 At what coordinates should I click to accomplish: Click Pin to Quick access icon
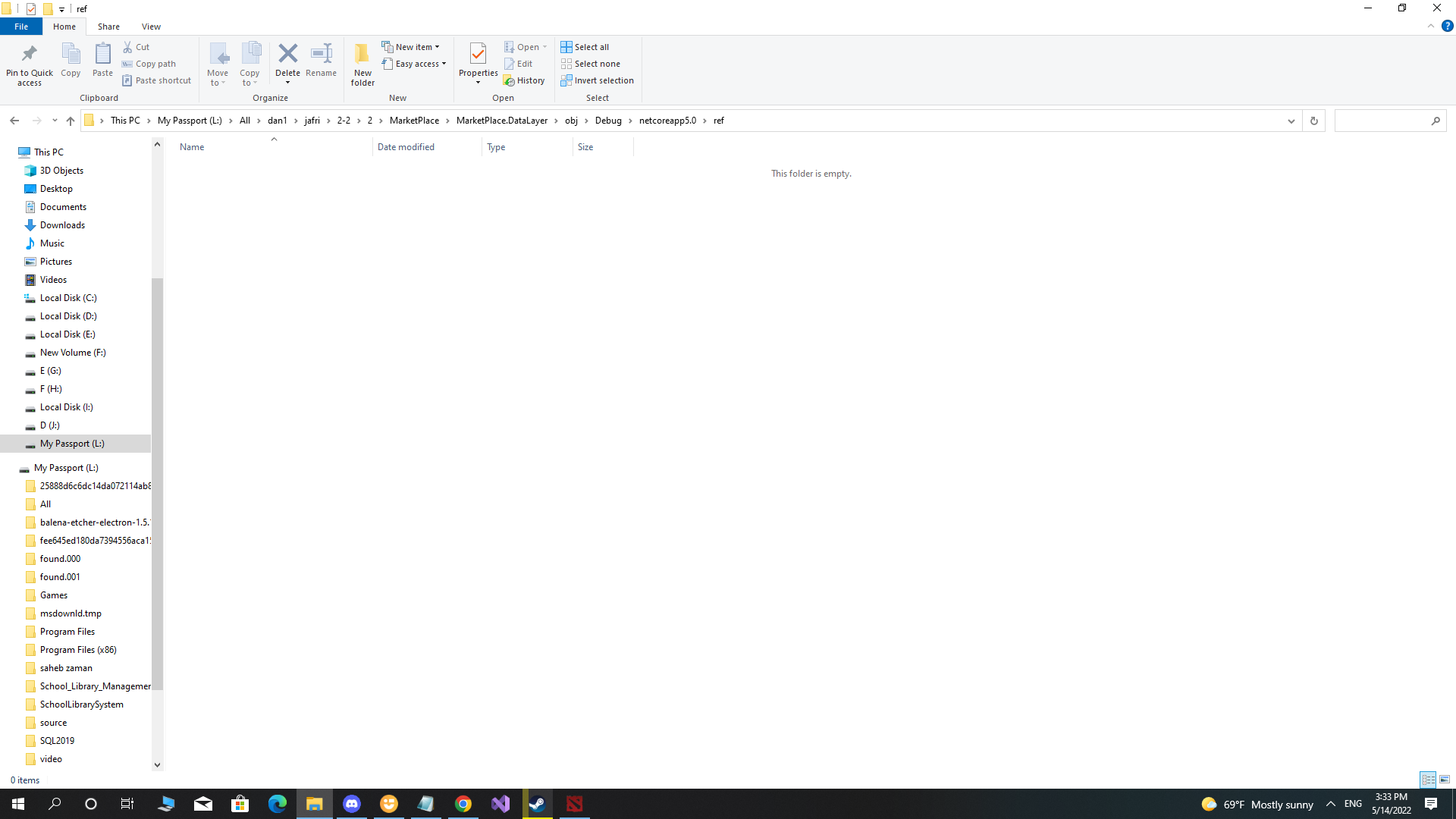[x=30, y=54]
